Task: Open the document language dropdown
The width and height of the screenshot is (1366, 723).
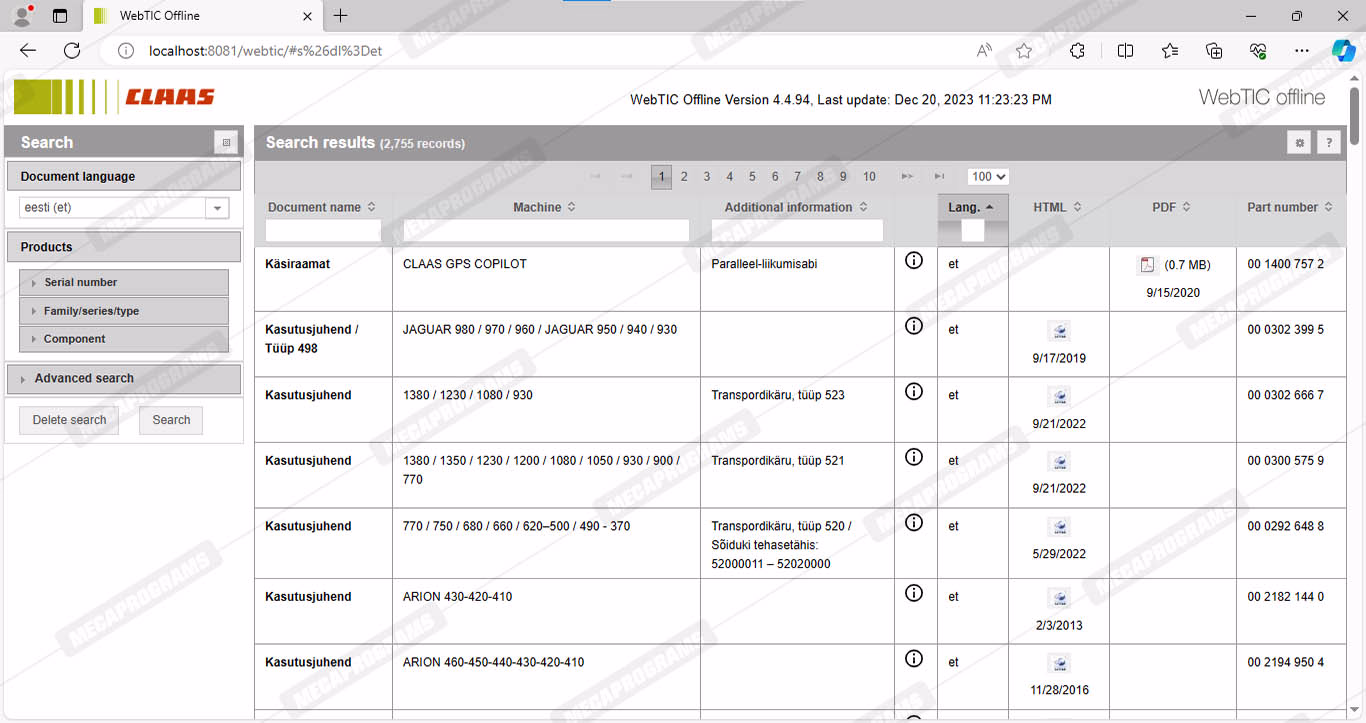Action: tap(217, 208)
